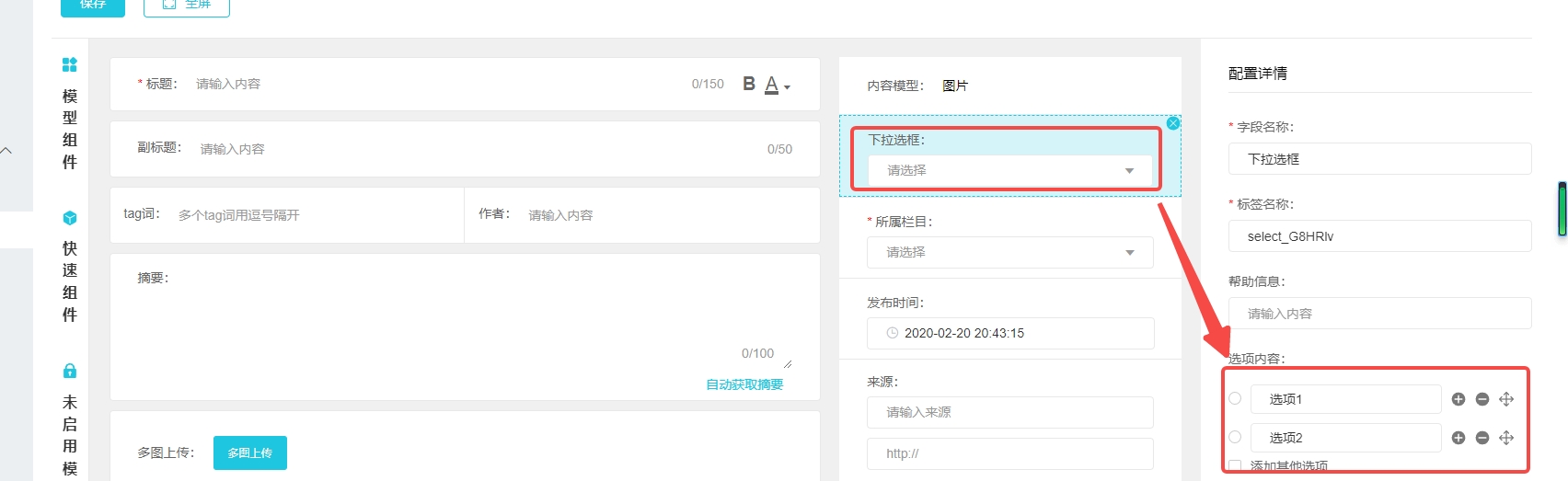This screenshot has height=481, width=1568.
Task: Add an option after 选项1
Action: [x=1458, y=399]
